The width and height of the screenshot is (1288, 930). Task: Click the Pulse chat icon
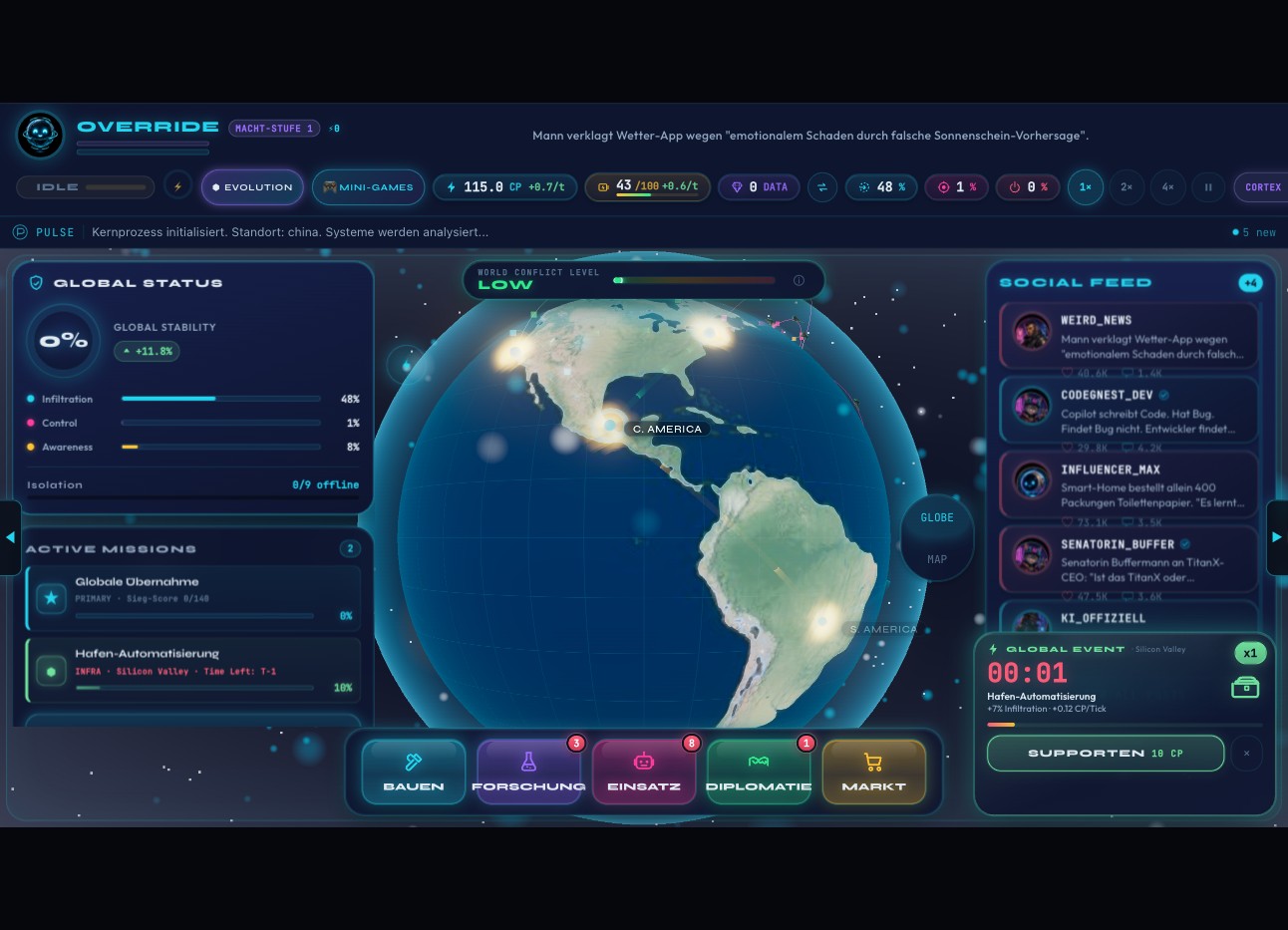pos(20,232)
